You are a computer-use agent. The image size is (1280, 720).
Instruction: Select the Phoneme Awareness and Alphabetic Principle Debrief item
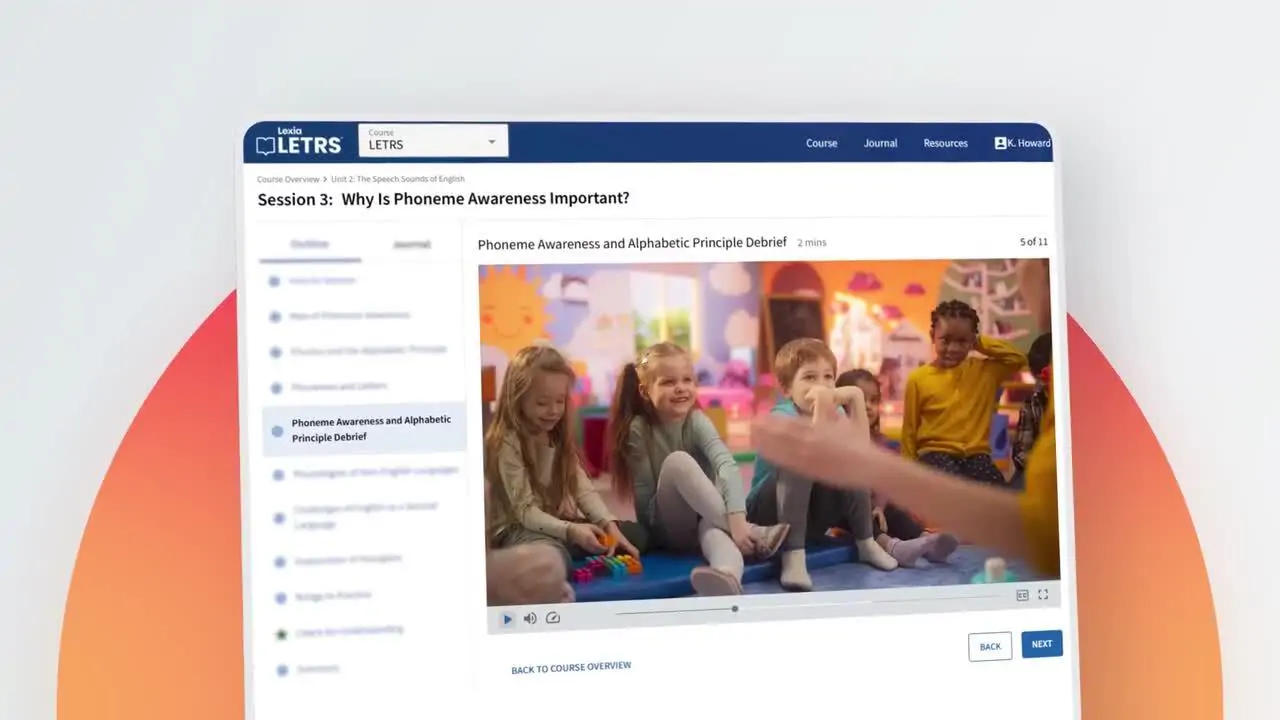tap(371, 428)
